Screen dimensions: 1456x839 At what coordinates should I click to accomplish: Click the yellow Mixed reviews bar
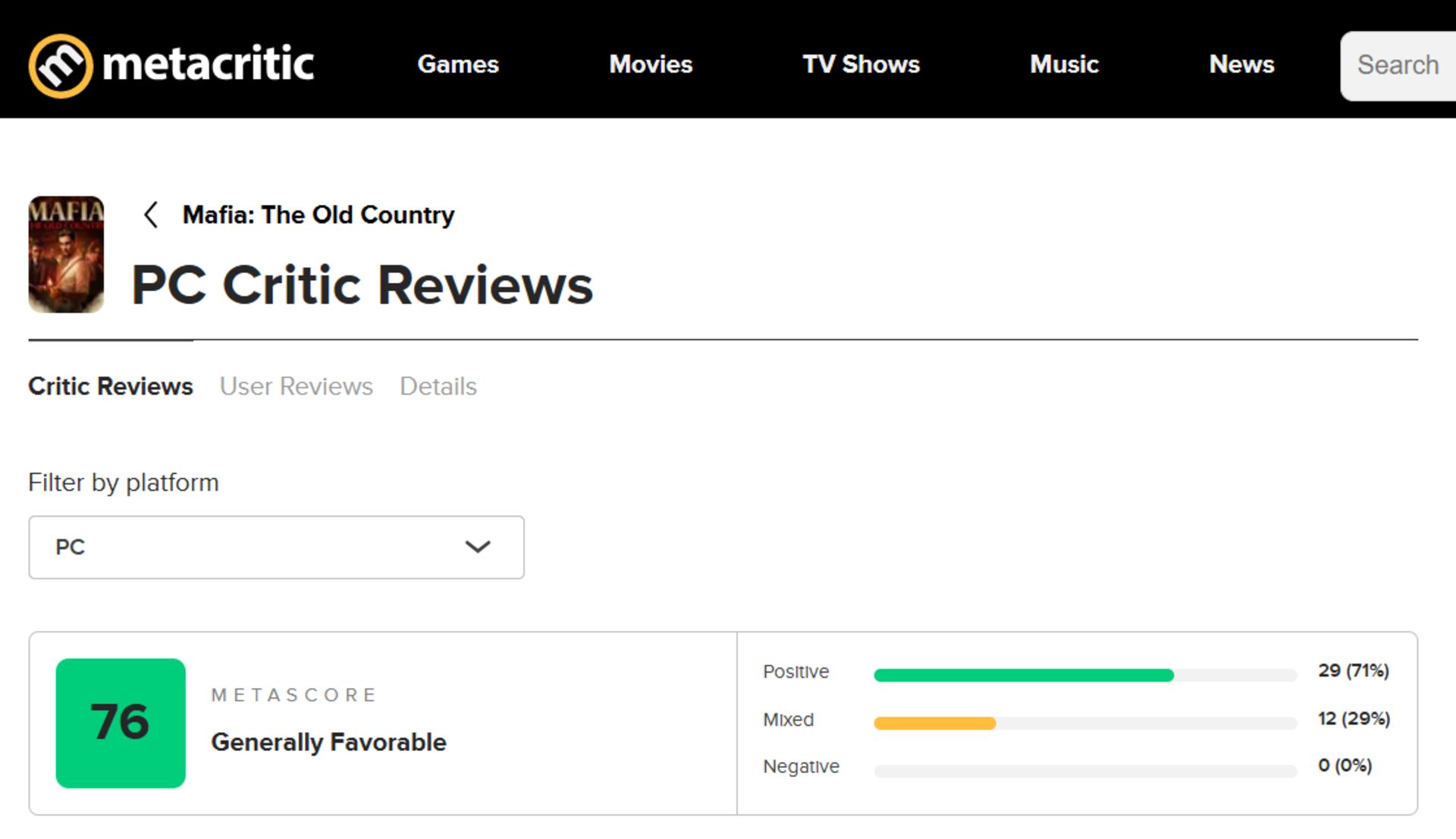[935, 723]
